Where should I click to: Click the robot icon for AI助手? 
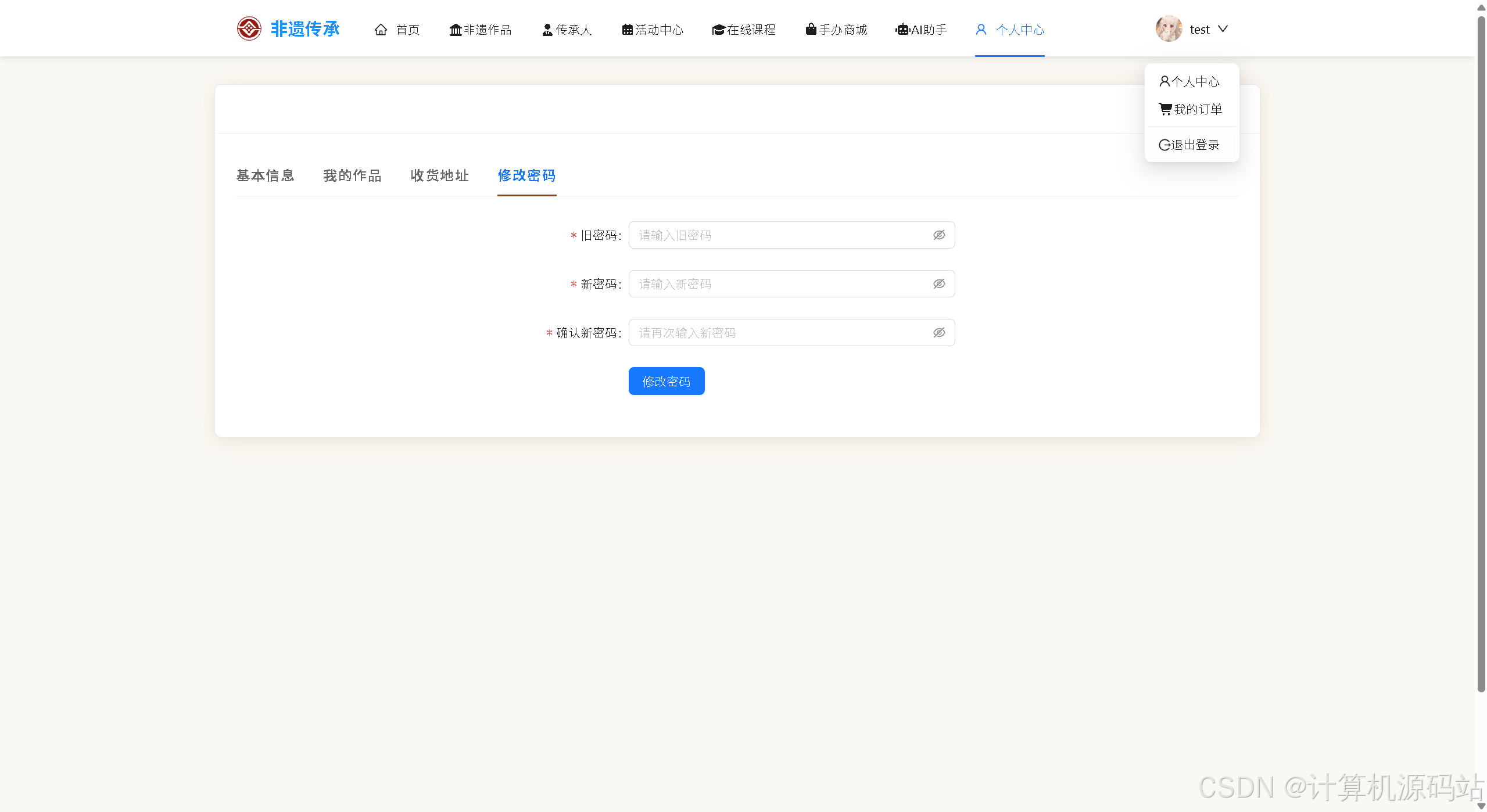(x=902, y=30)
